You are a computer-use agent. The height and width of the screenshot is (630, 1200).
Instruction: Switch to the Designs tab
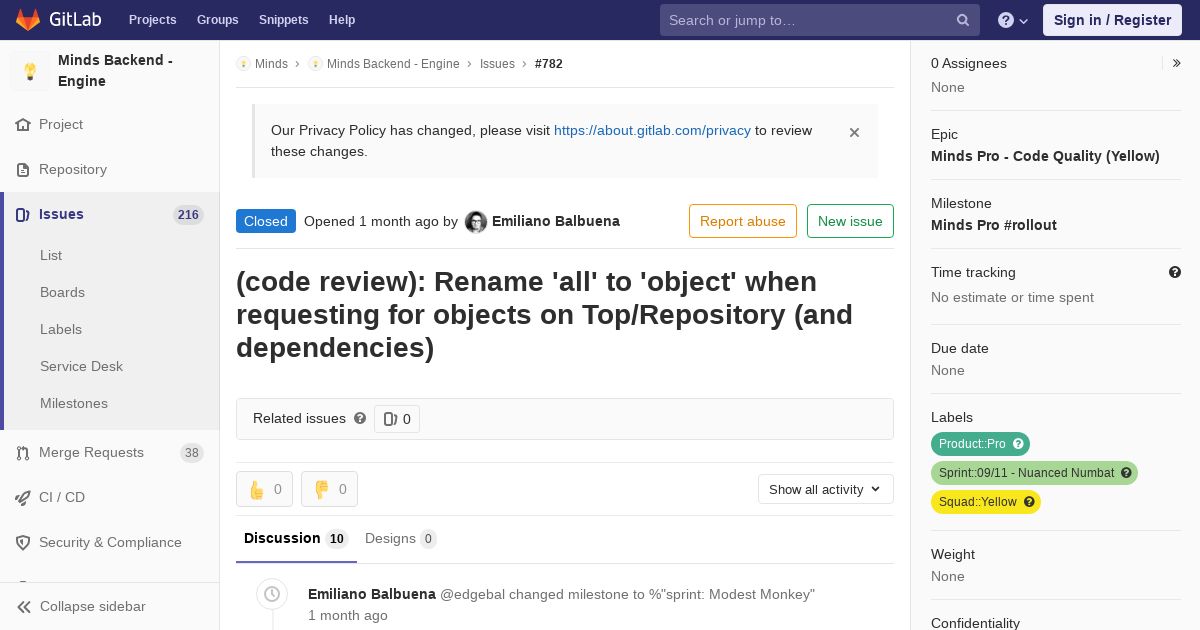tap(401, 539)
